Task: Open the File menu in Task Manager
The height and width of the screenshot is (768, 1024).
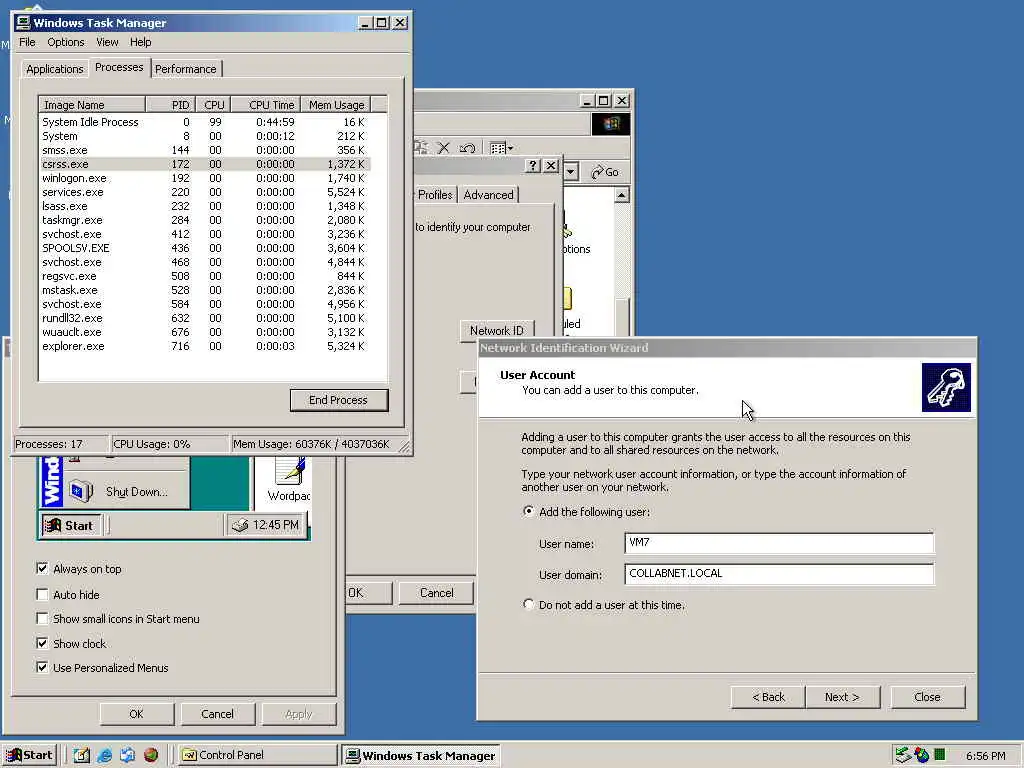Action: click(x=27, y=42)
